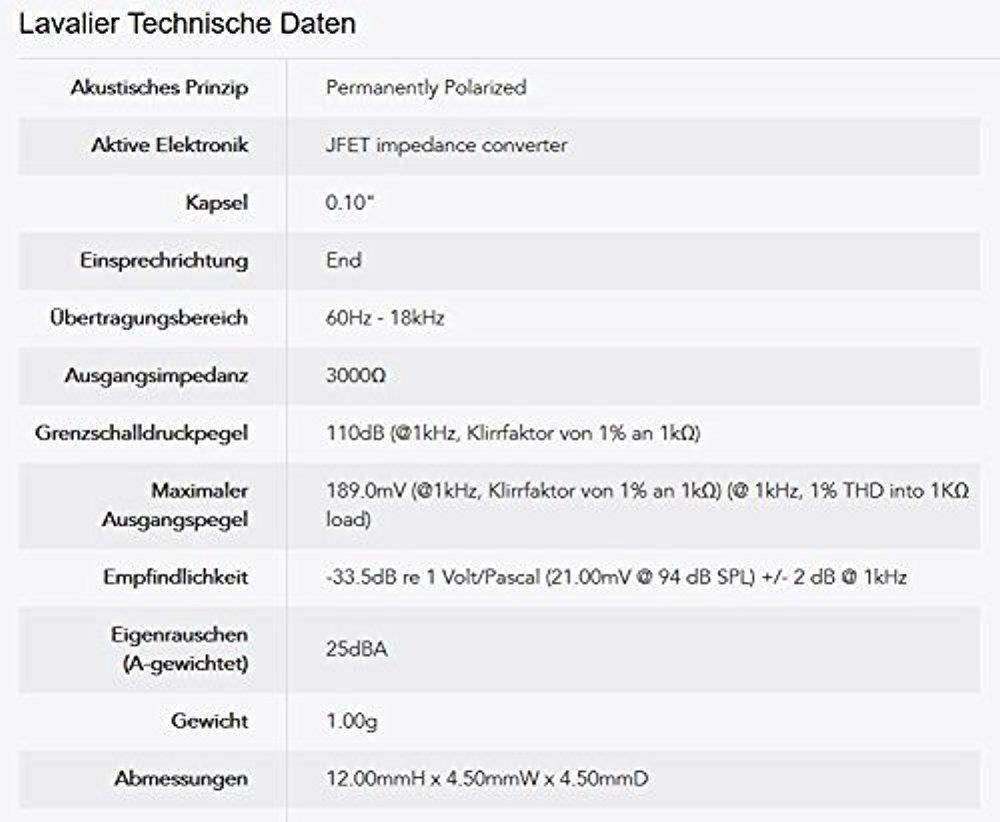The width and height of the screenshot is (1000, 822).
Task: Select the 'Übertragungsbereich' label
Action: coord(149,319)
